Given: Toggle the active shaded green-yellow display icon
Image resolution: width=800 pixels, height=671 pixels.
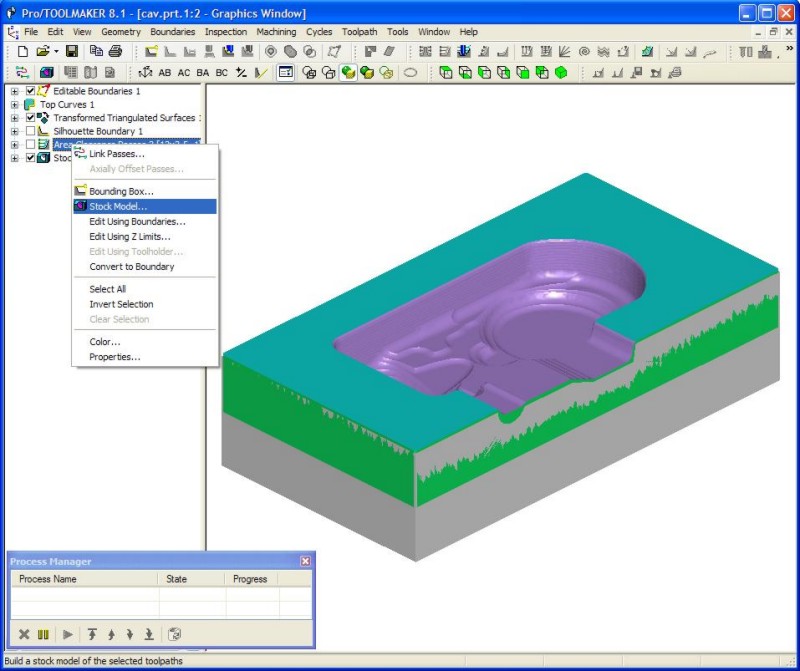Looking at the screenshot, I should pyautogui.click(x=348, y=72).
